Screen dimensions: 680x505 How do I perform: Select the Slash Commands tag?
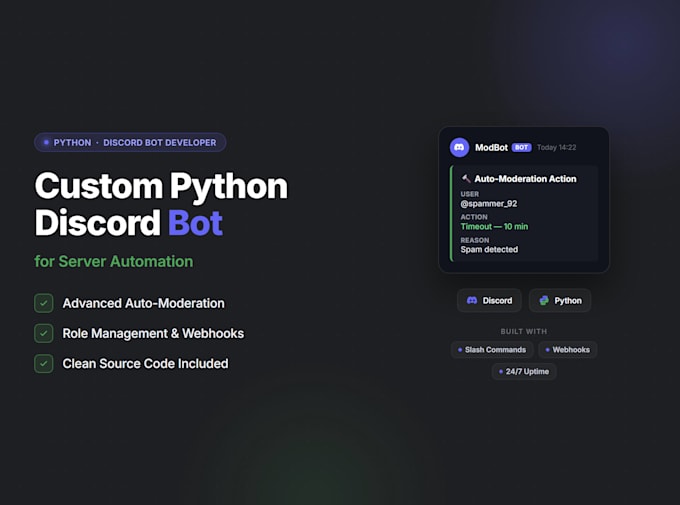click(x=492, y=350)
